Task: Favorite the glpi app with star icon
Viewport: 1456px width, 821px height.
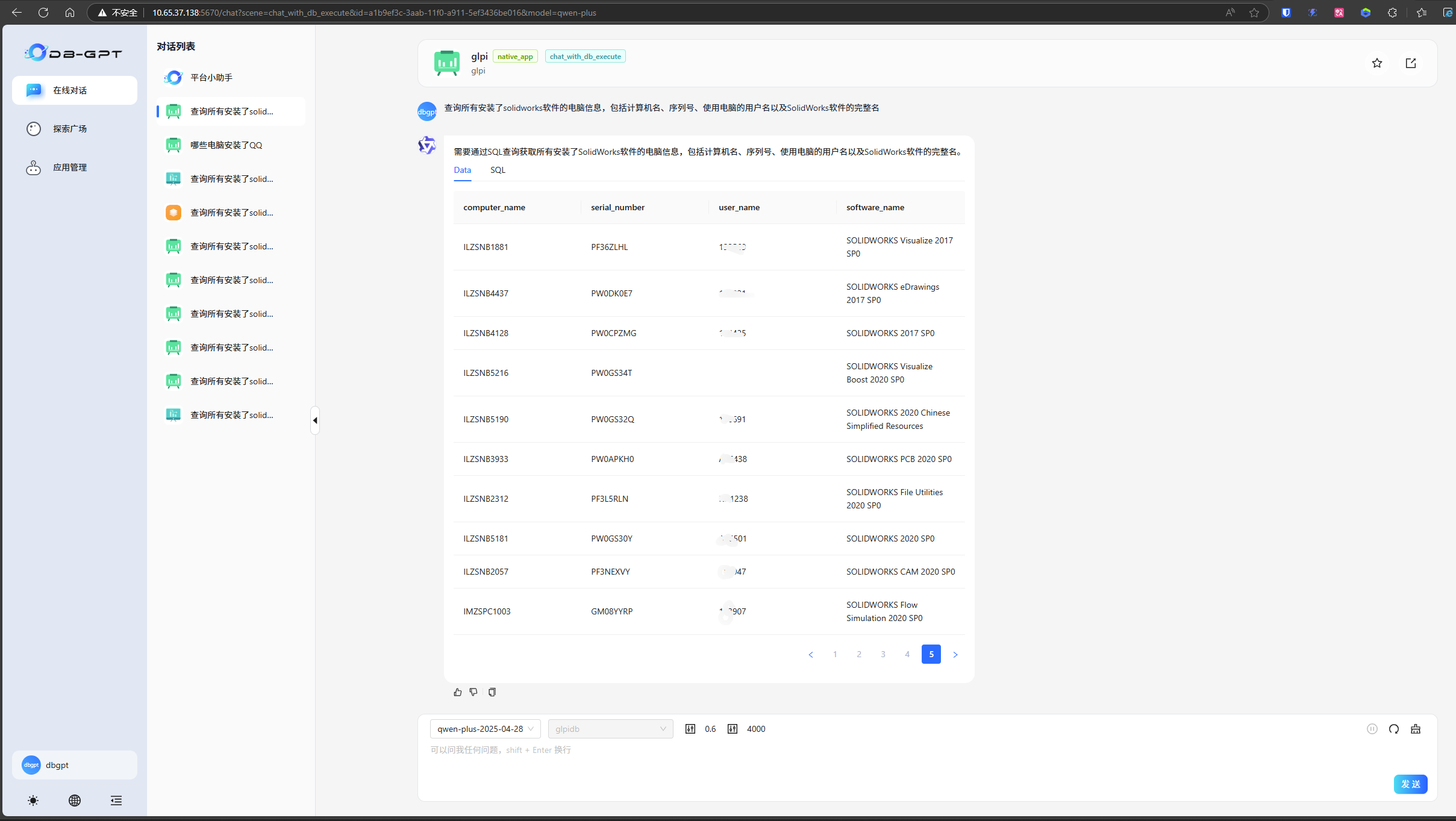Action: [x=1377, y=63]
